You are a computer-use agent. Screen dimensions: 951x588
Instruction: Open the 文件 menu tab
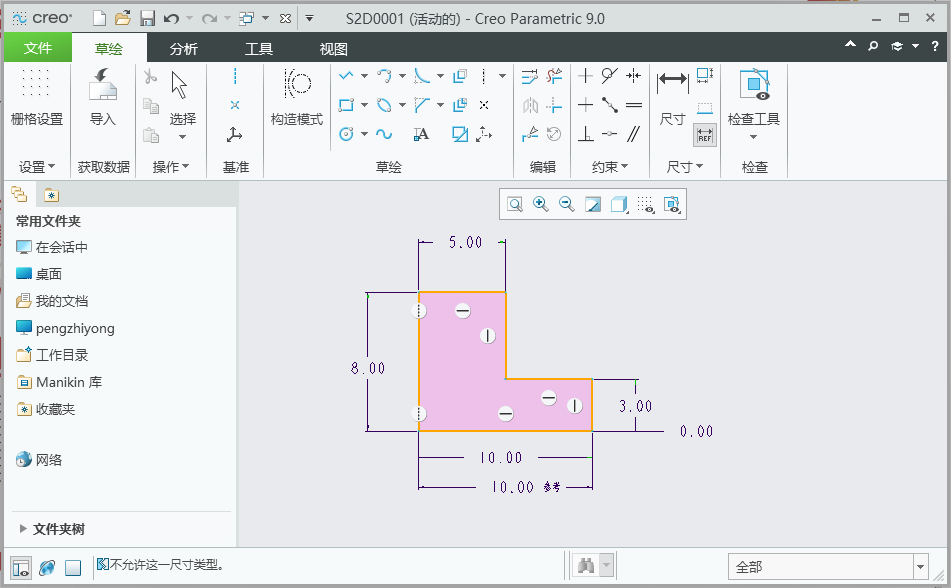tap(38, 48)
